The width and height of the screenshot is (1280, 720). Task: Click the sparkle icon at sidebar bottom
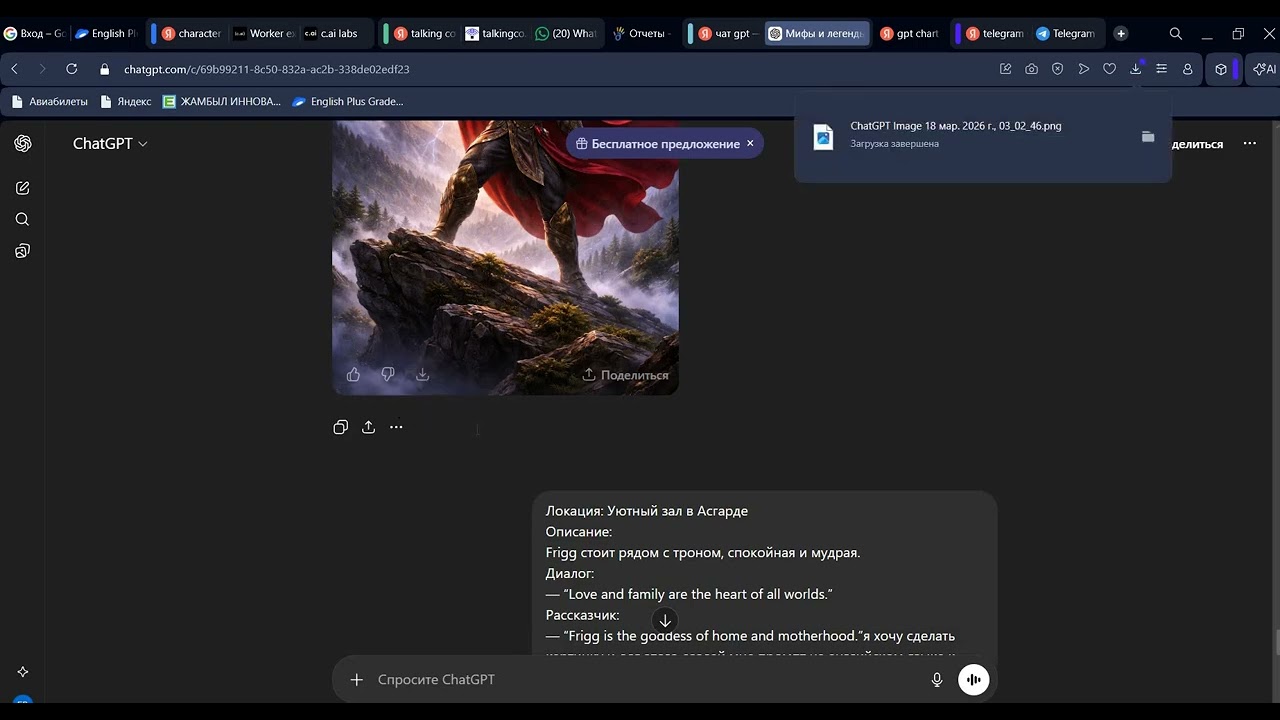[23, 672]
